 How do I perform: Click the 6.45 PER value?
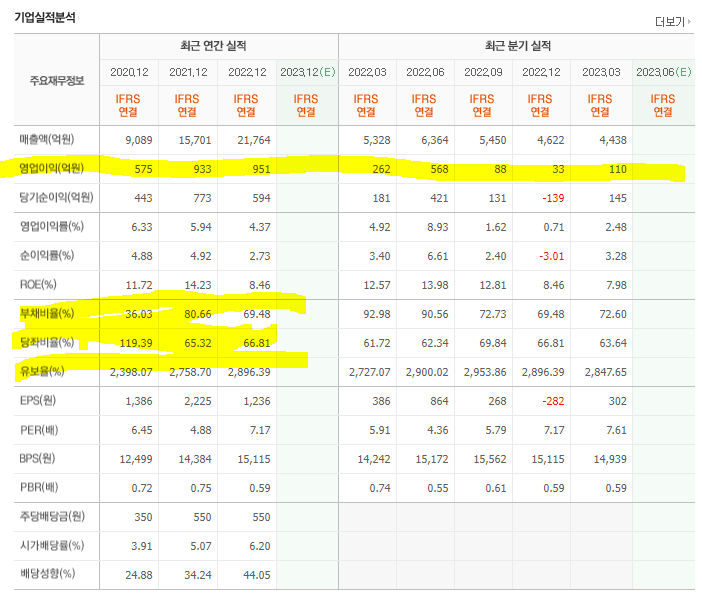pyautogui.click(x=142, y=430)
